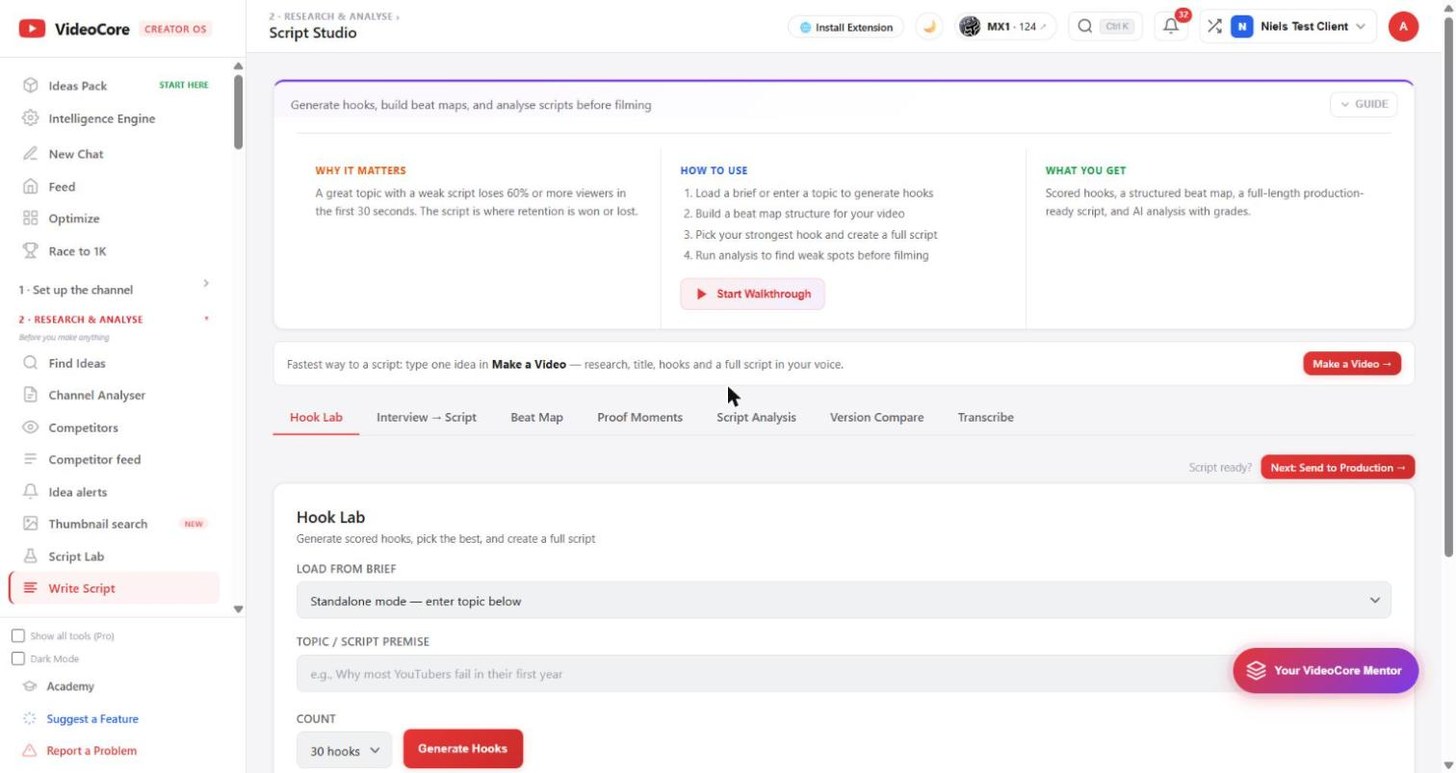Expand Set up the channel section
1456x773 pixels.
click(x=114, y=289)
